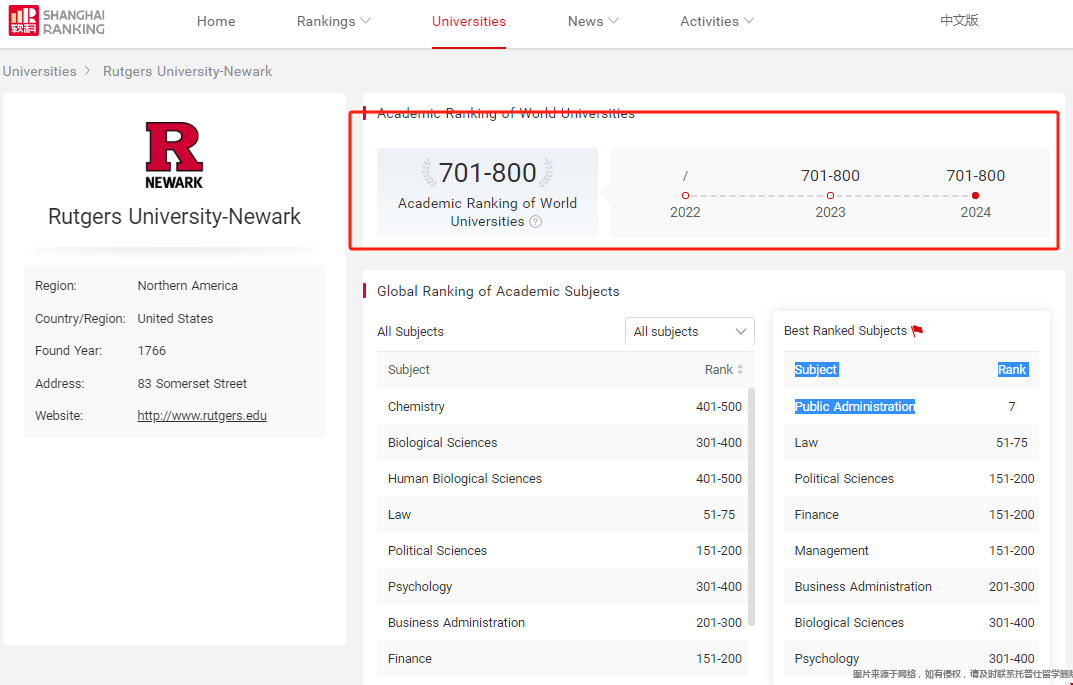
Task: Click Psychology in the All Subjects table
Action: [563, 586]
